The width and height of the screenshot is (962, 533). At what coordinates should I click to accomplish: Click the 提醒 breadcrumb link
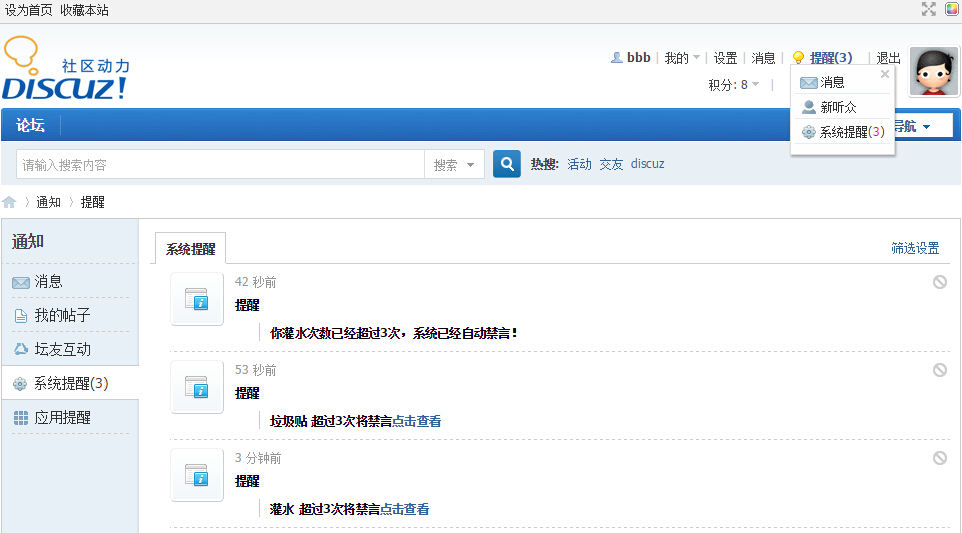pyautogui.click(x=93, y=202)
